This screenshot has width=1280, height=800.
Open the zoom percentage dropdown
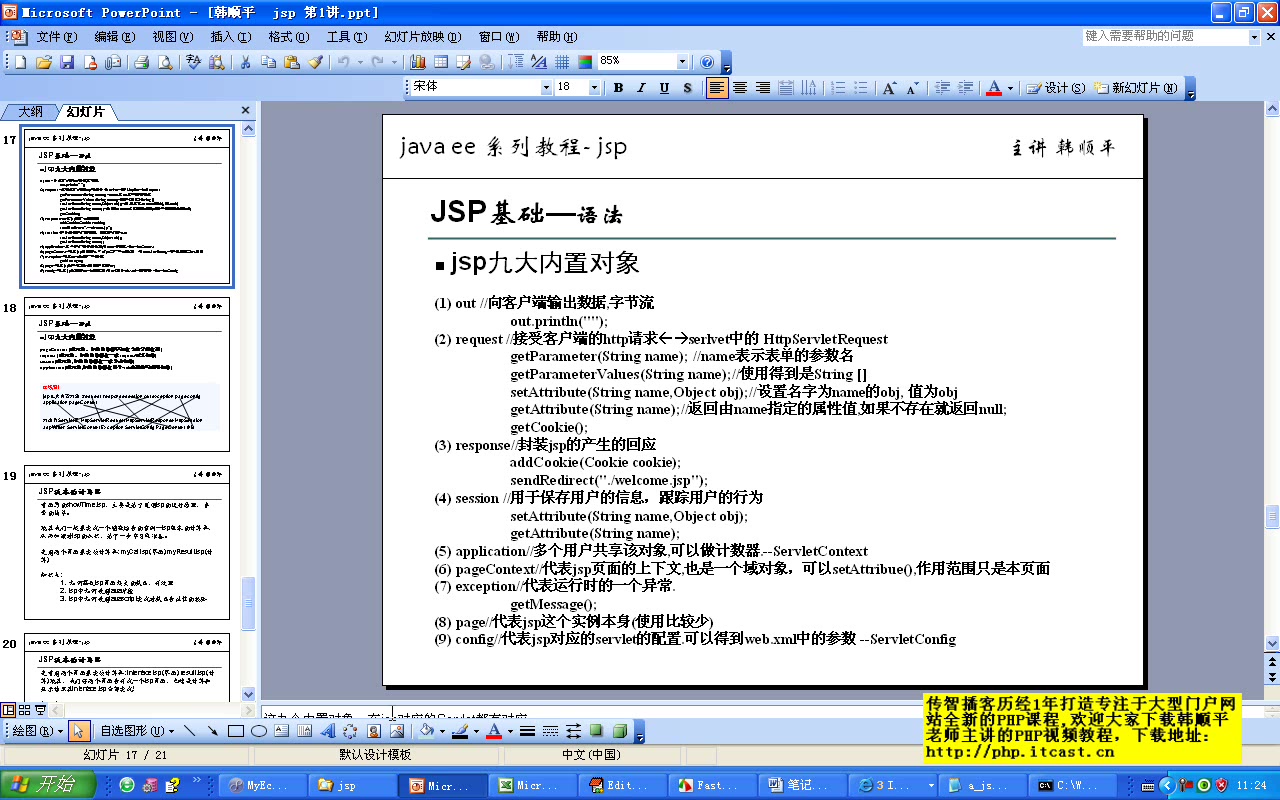tap(682, 62)
